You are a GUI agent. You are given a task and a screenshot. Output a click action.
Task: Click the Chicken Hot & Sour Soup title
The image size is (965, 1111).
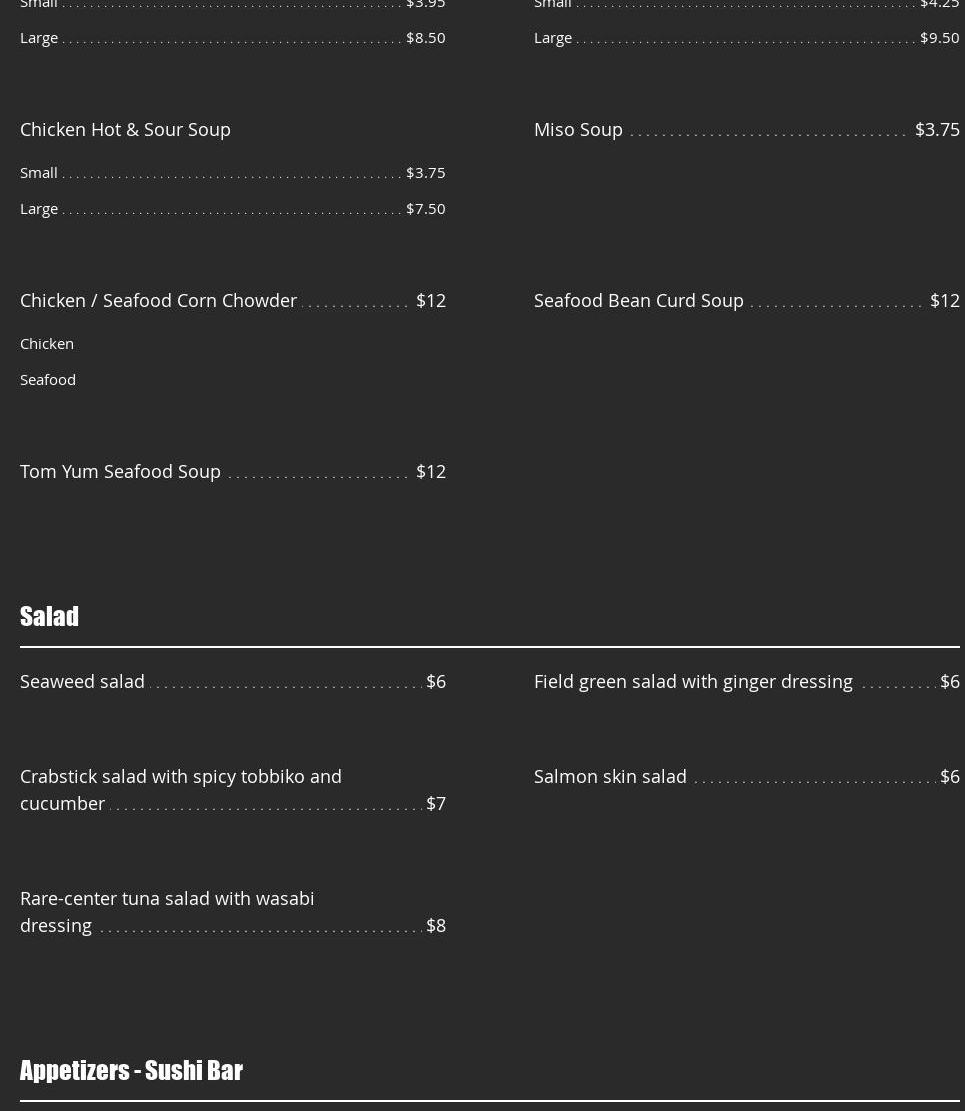pyautogui.click(x=125, y=129)
